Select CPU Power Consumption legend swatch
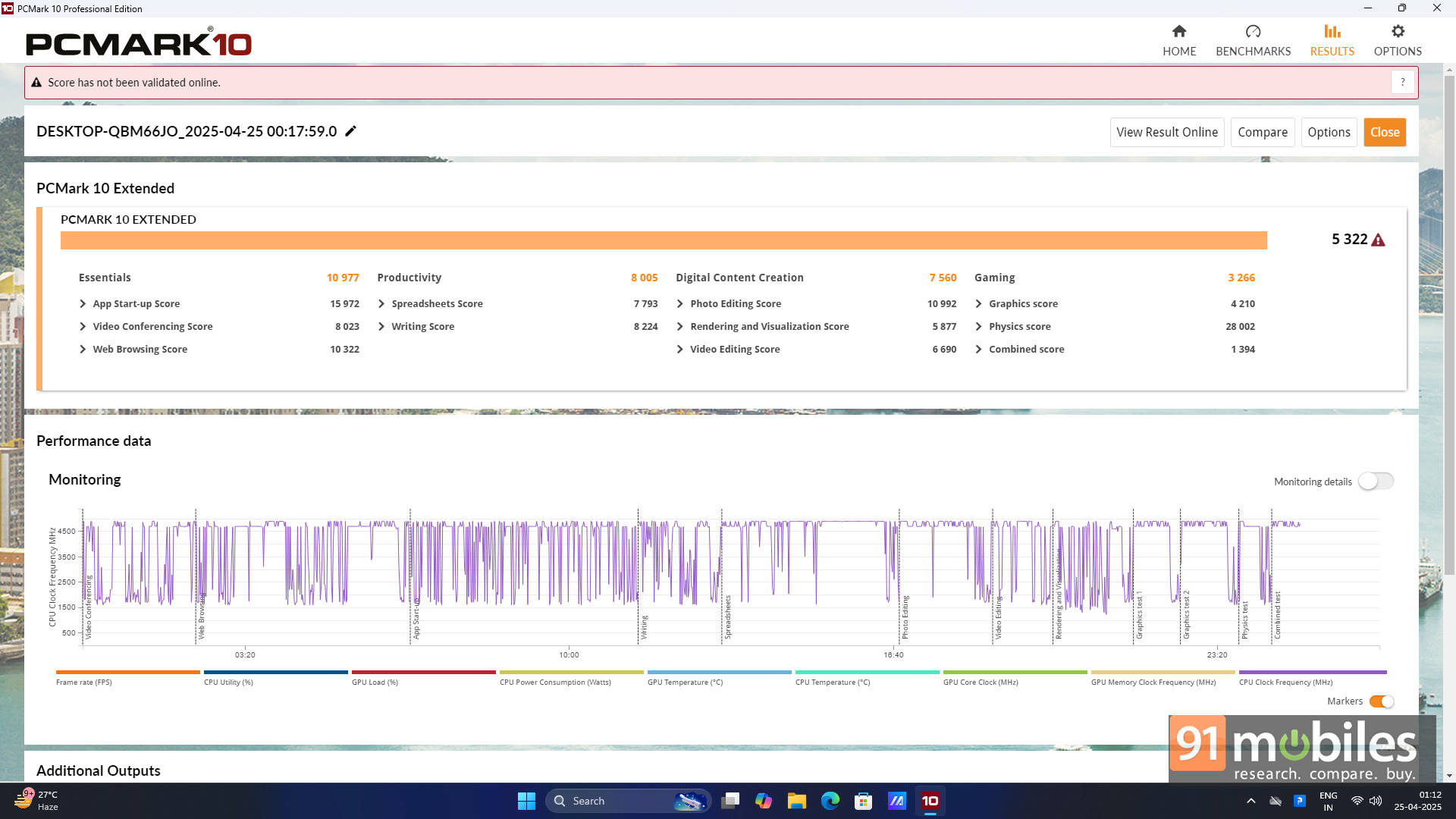This screenshot has width=1456, height=819. coord(571,672)
